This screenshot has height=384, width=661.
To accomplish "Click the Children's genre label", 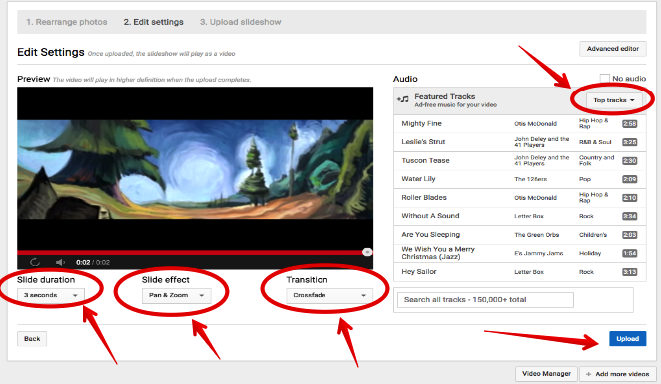I will point(593,235).
